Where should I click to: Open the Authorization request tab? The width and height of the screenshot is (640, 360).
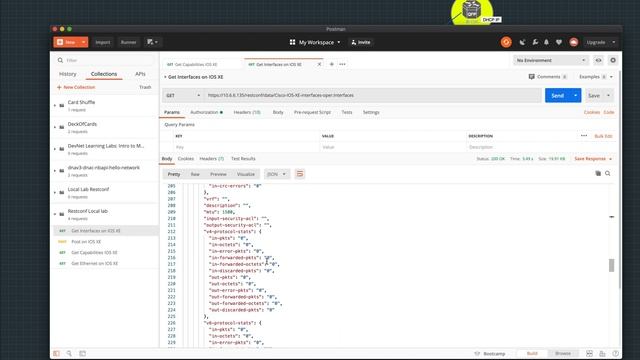click(x=207, y=112)
